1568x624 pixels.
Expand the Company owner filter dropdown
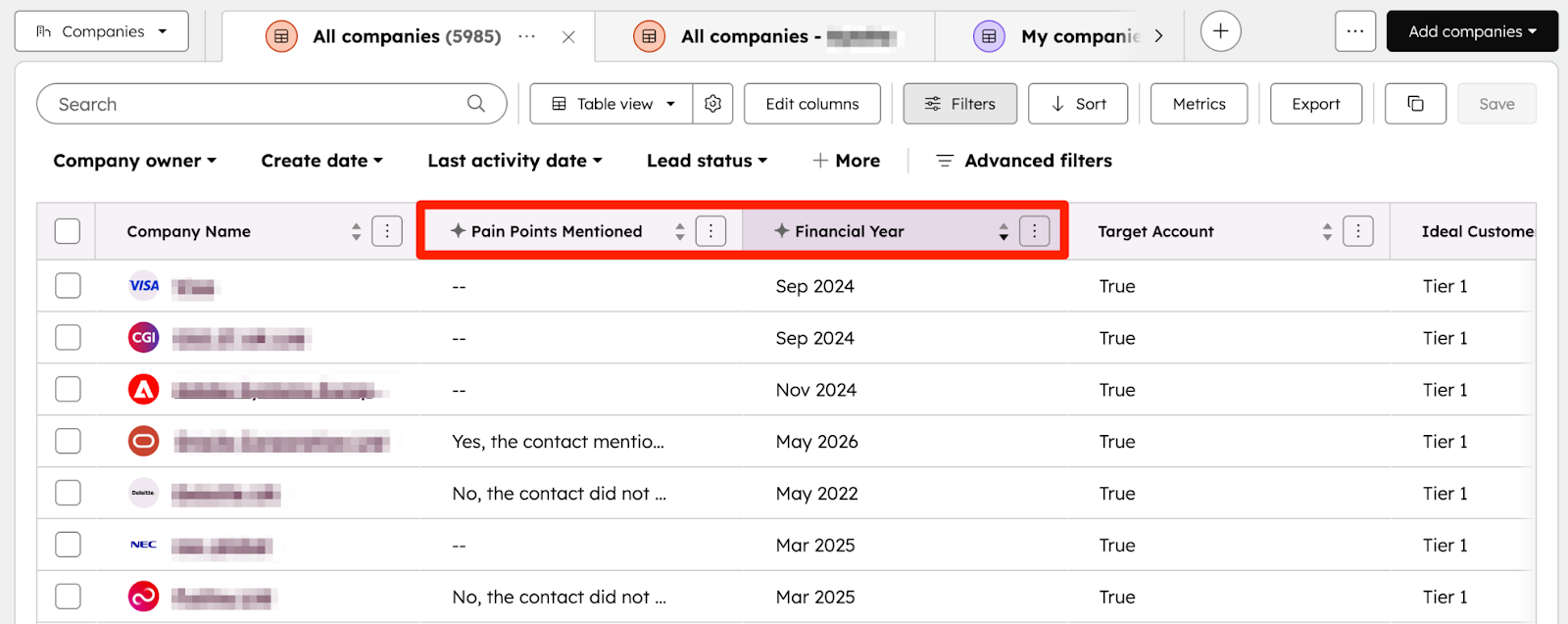[134, 161]
